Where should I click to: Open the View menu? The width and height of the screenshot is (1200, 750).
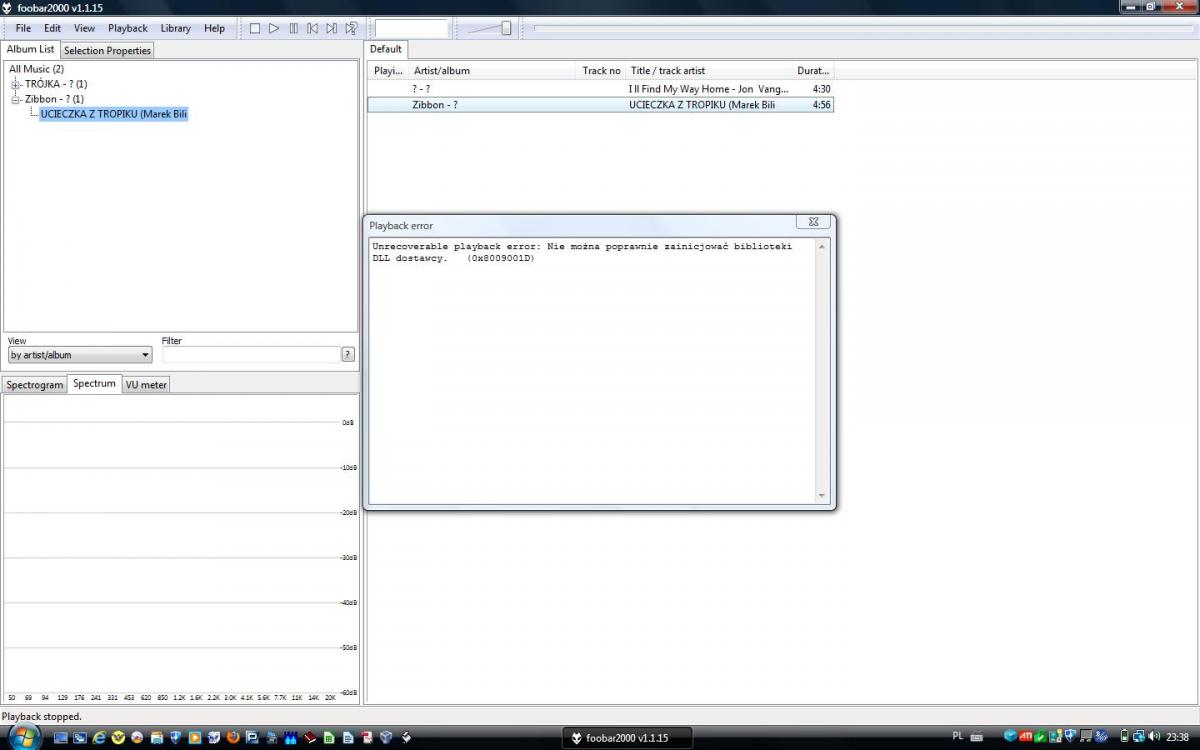click(x=84, y=28)
